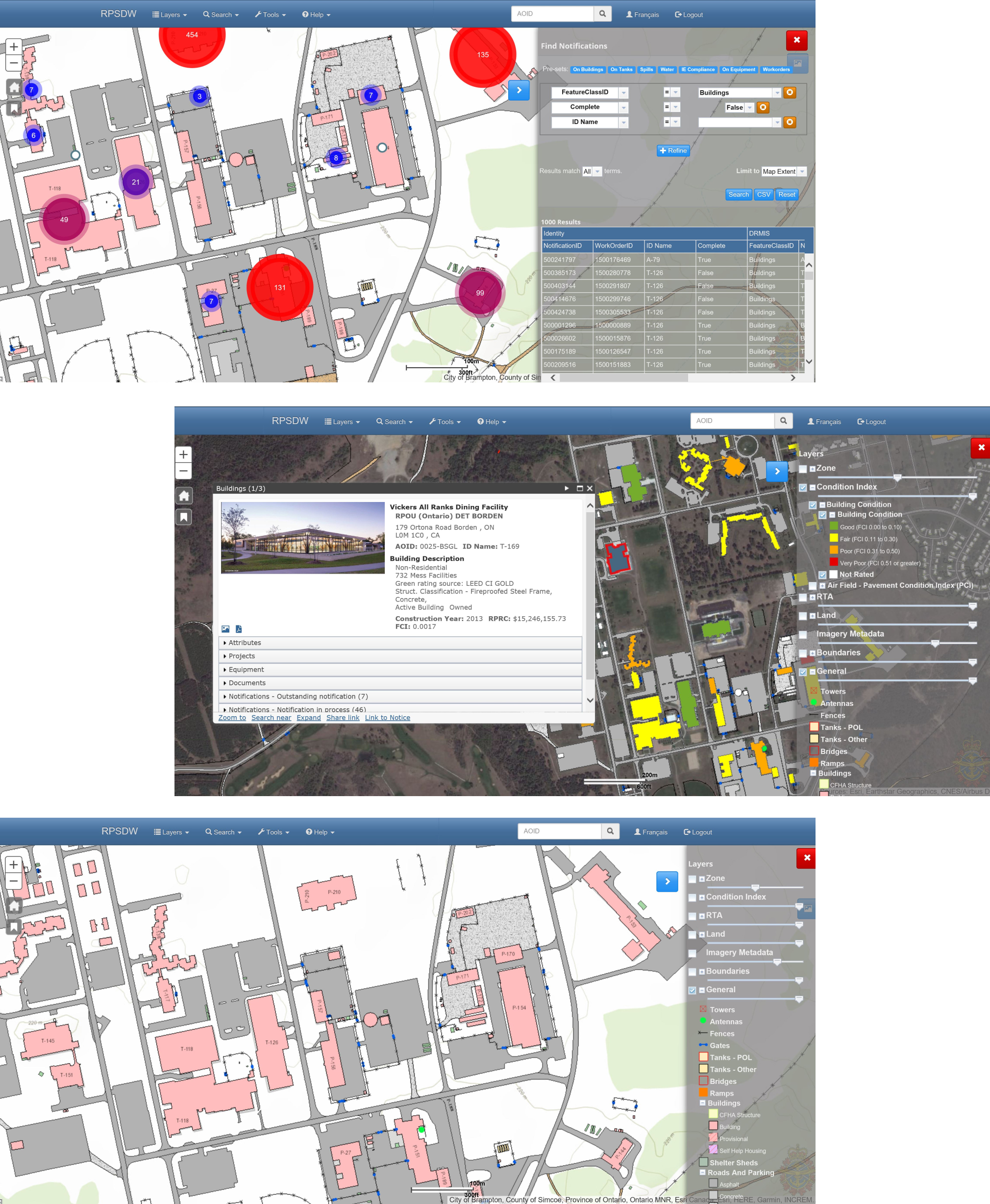Click the Link to Notice link
990x1204 pixels.
387,718
